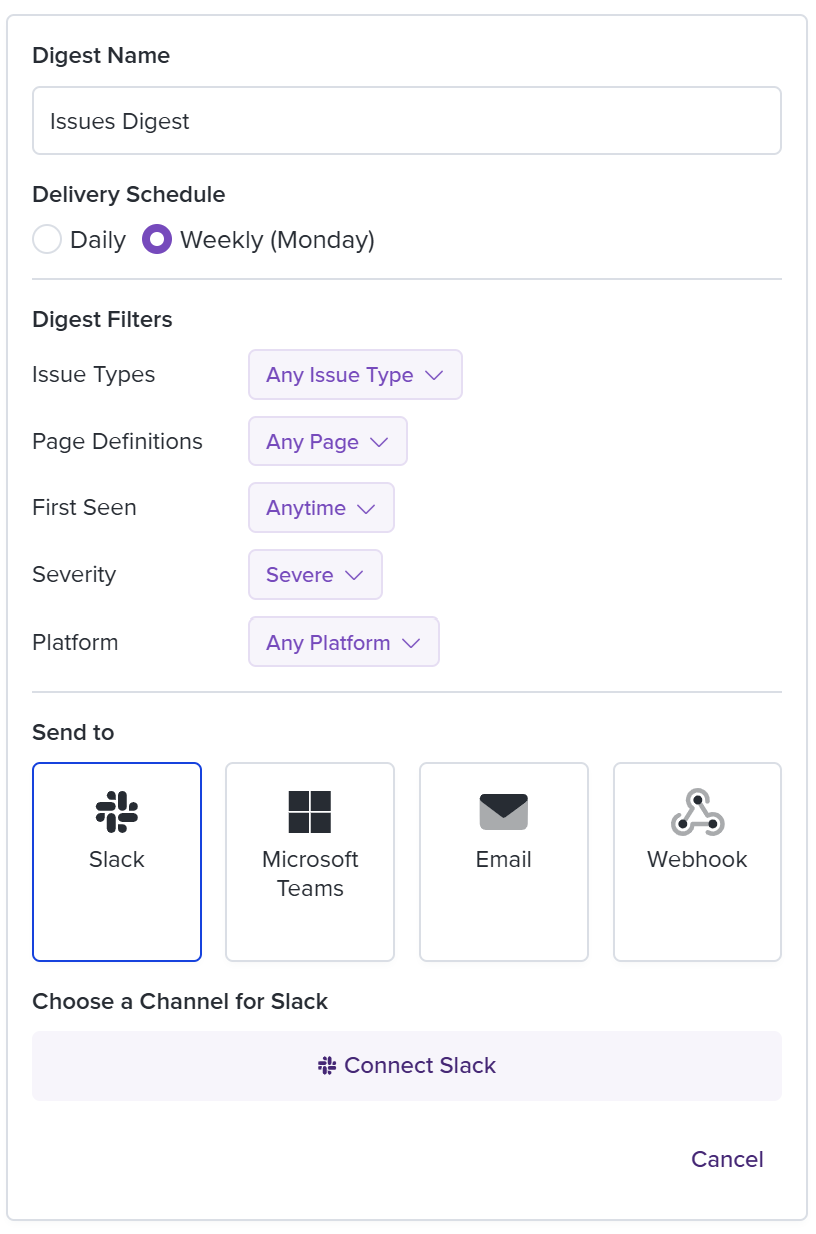Image resolution: width=816 pixels, height=1234 pixels.
Task: Click the Digest Name text field
Action: (x=407, y=121)
